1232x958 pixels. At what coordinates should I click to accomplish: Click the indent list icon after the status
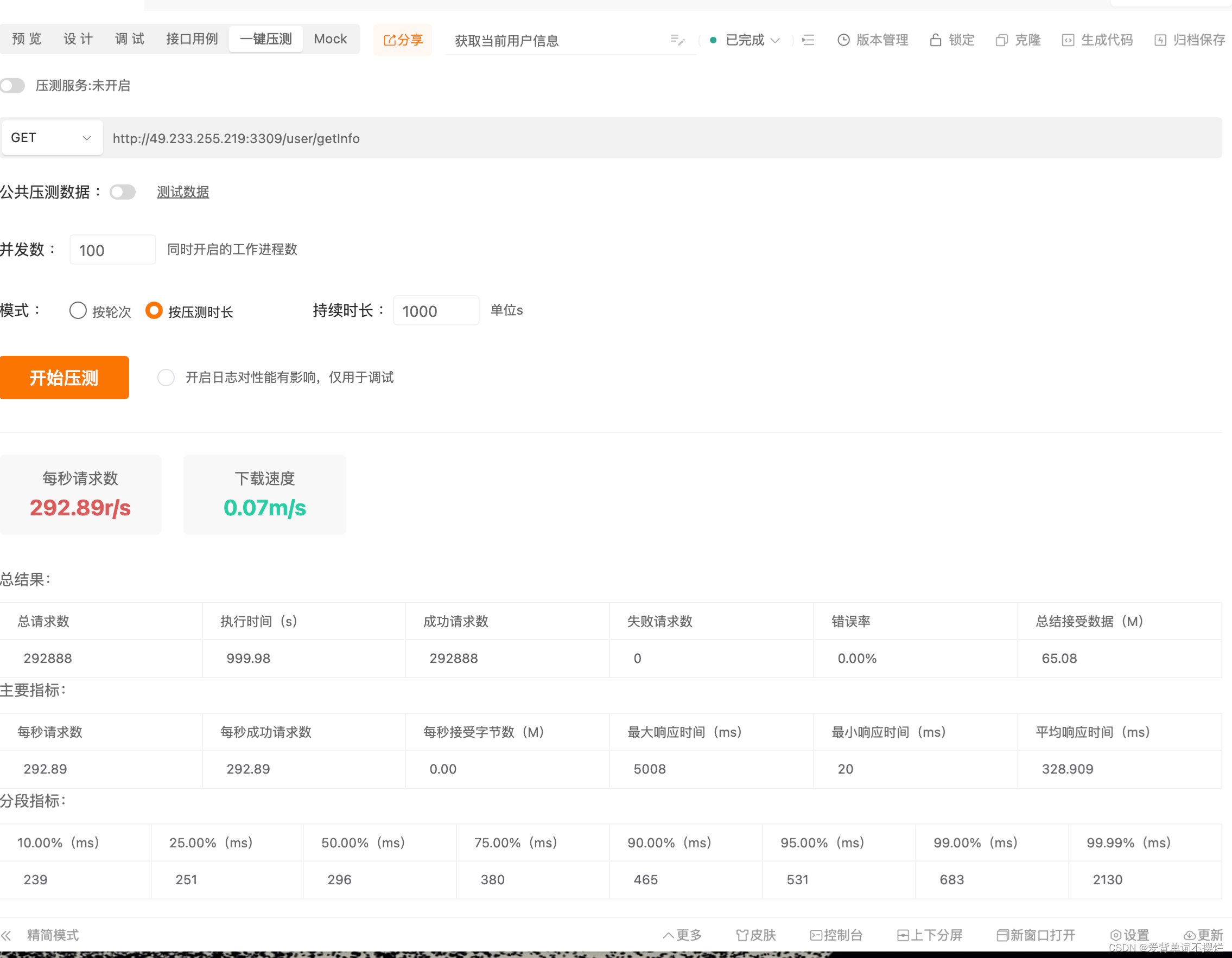(x=808, y=40)
